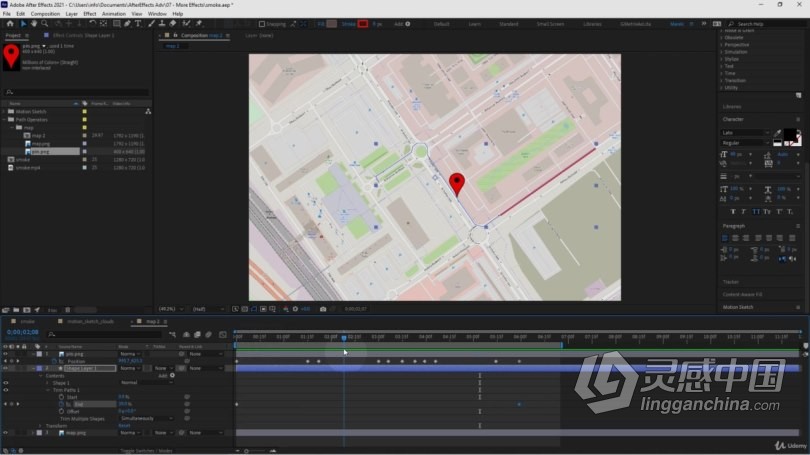Select the Home icon in the toolbar

(10, 24)
